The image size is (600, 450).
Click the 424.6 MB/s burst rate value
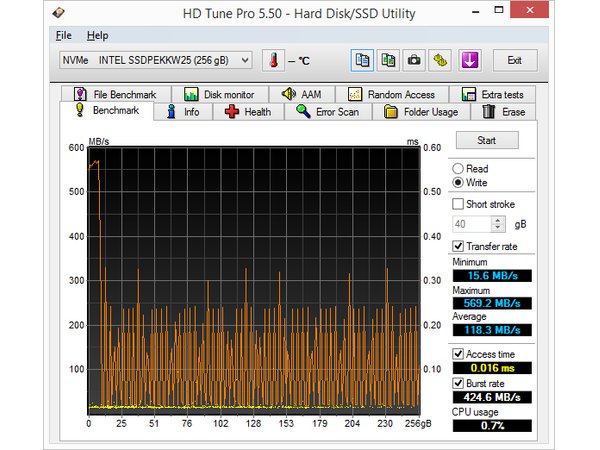point(492,397)
